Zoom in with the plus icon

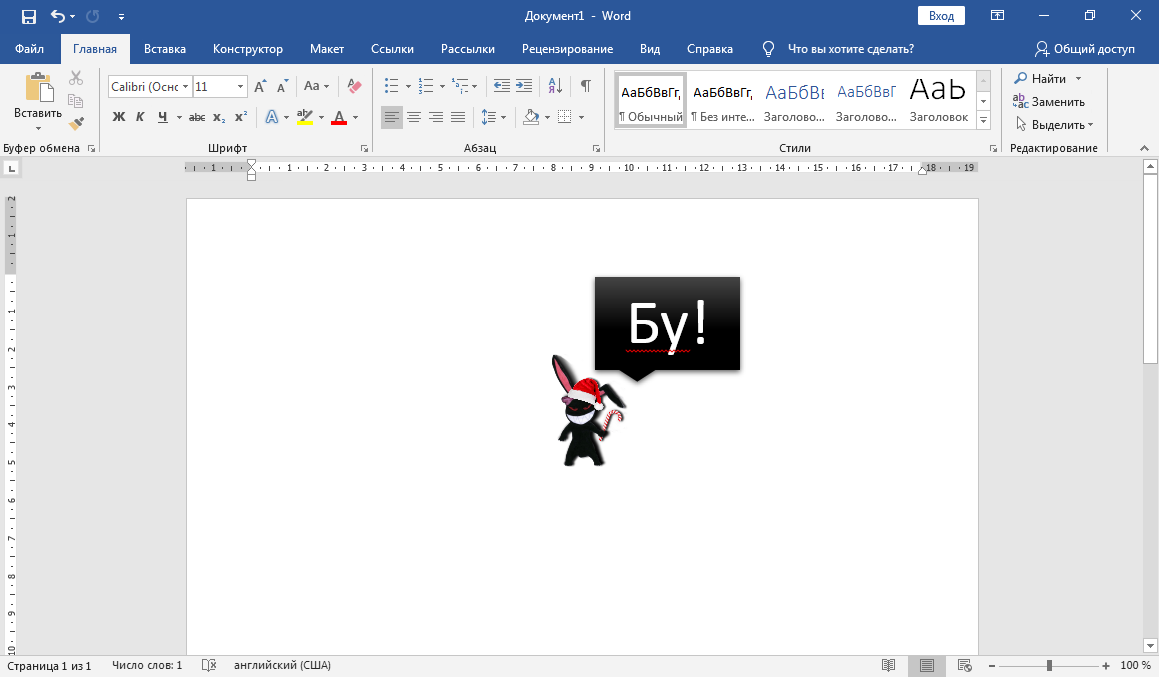(1106, 666)
